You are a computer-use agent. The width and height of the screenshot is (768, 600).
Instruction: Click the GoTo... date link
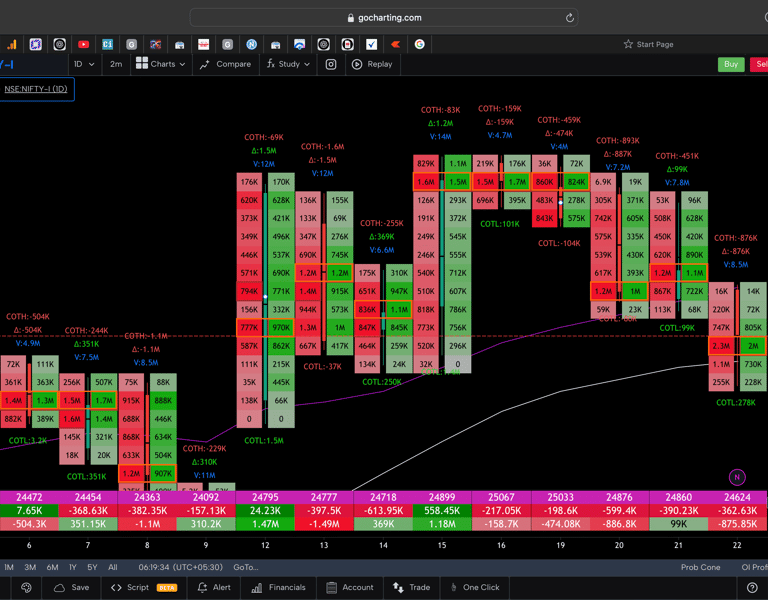point(246,567)
